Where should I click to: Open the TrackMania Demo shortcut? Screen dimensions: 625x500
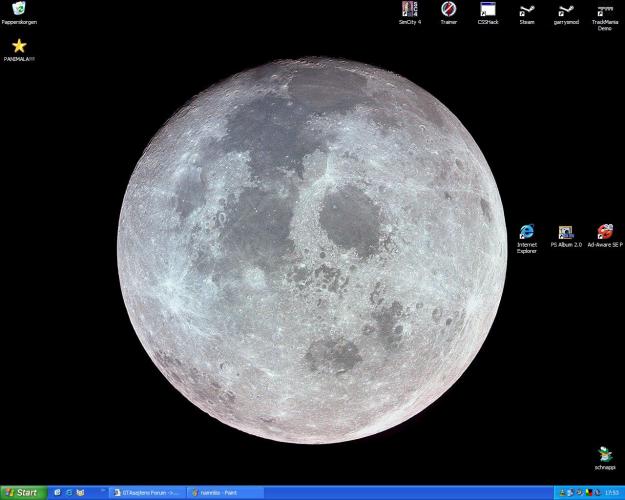point(605,11)
